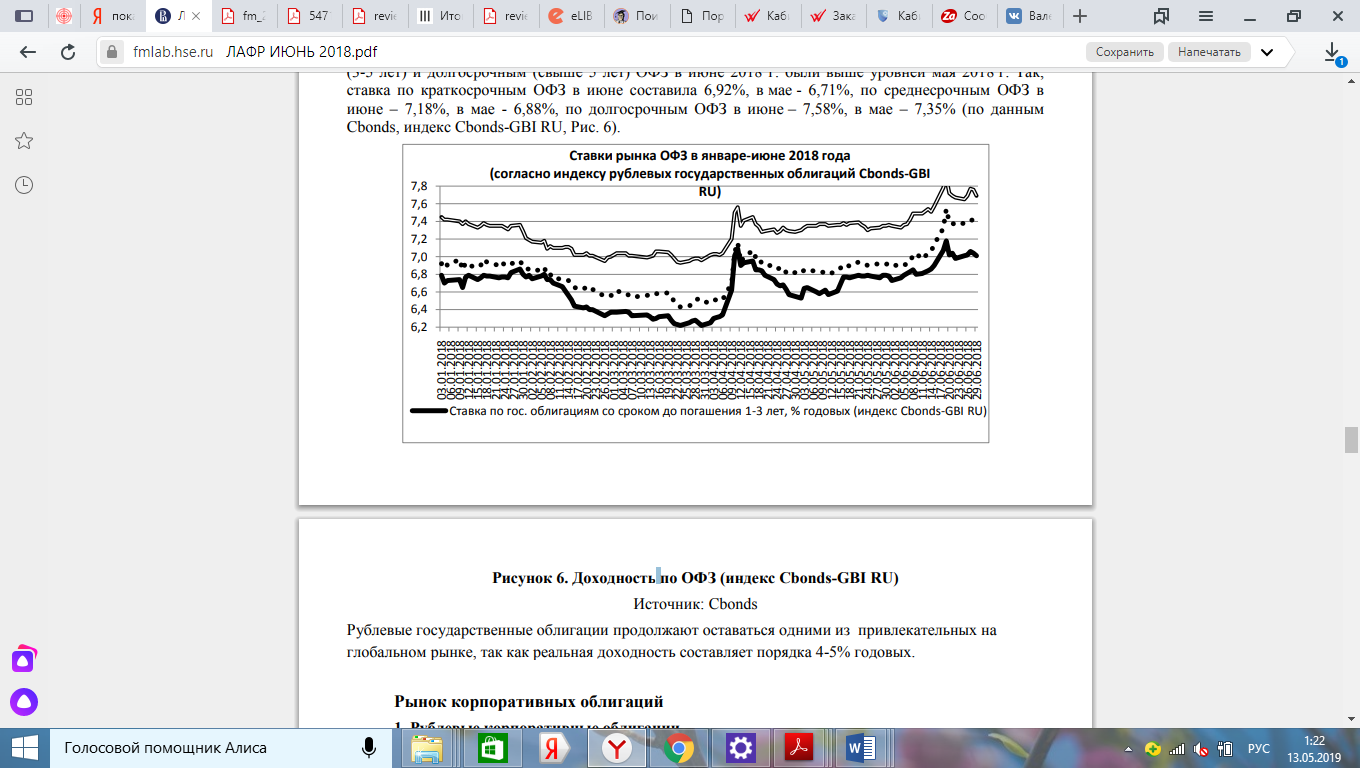Click the OFZ rates chart
1360x768 pixels.
point(695,293)
